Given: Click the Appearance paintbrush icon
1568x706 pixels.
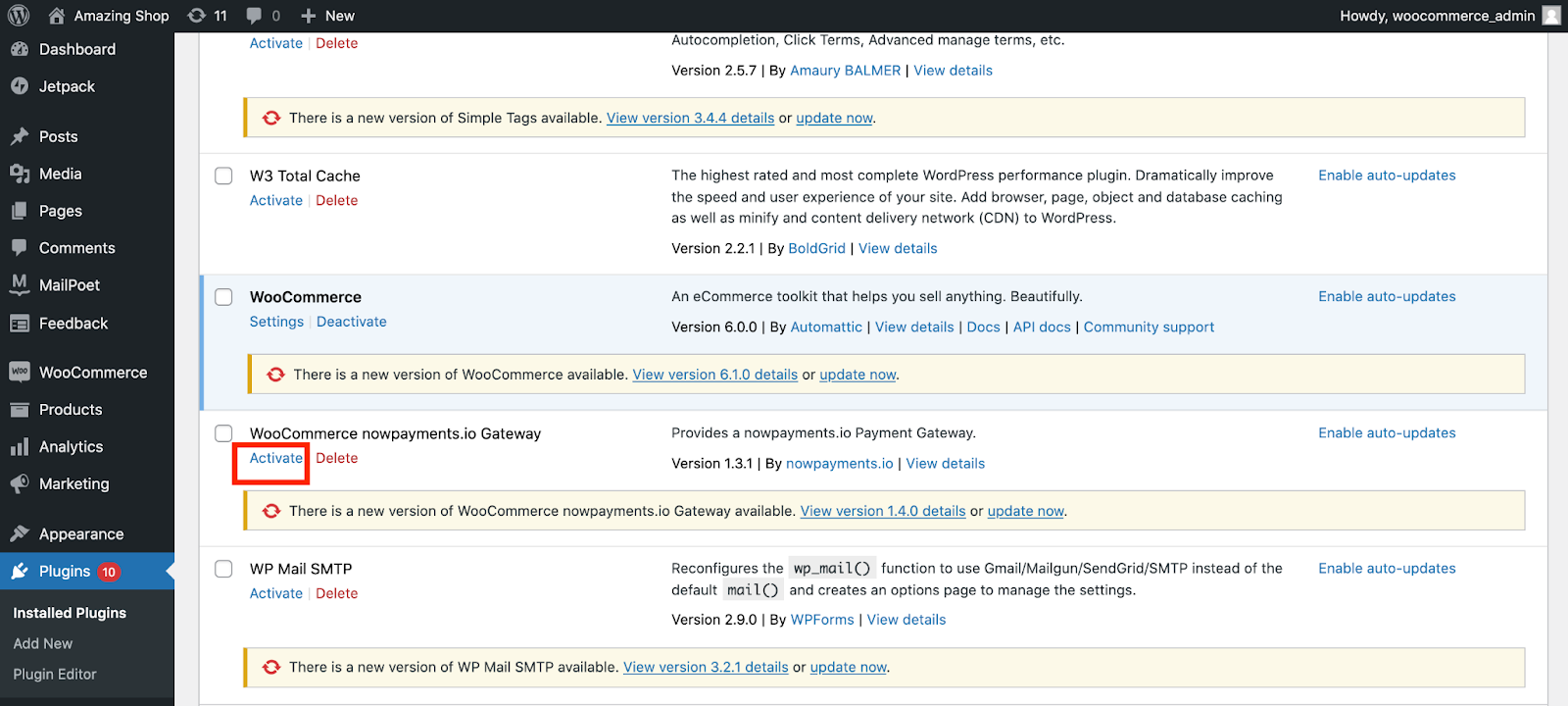Looking at the screenshot, I should pos(20,534).
